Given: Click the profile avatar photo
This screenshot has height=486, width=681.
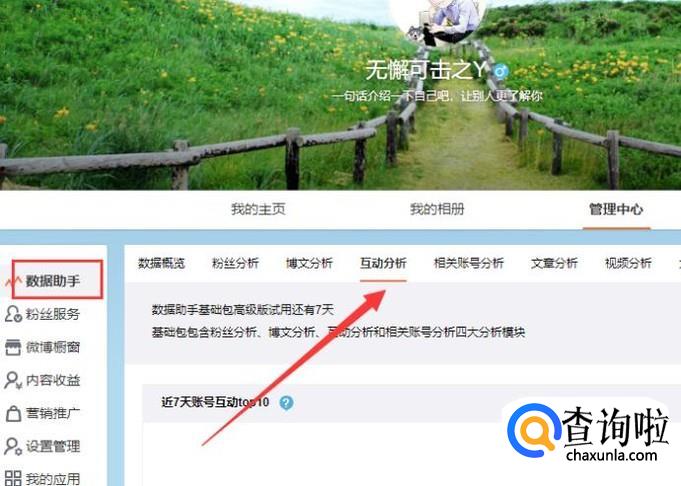Looking at the screenshot, I should pos(439,22).
